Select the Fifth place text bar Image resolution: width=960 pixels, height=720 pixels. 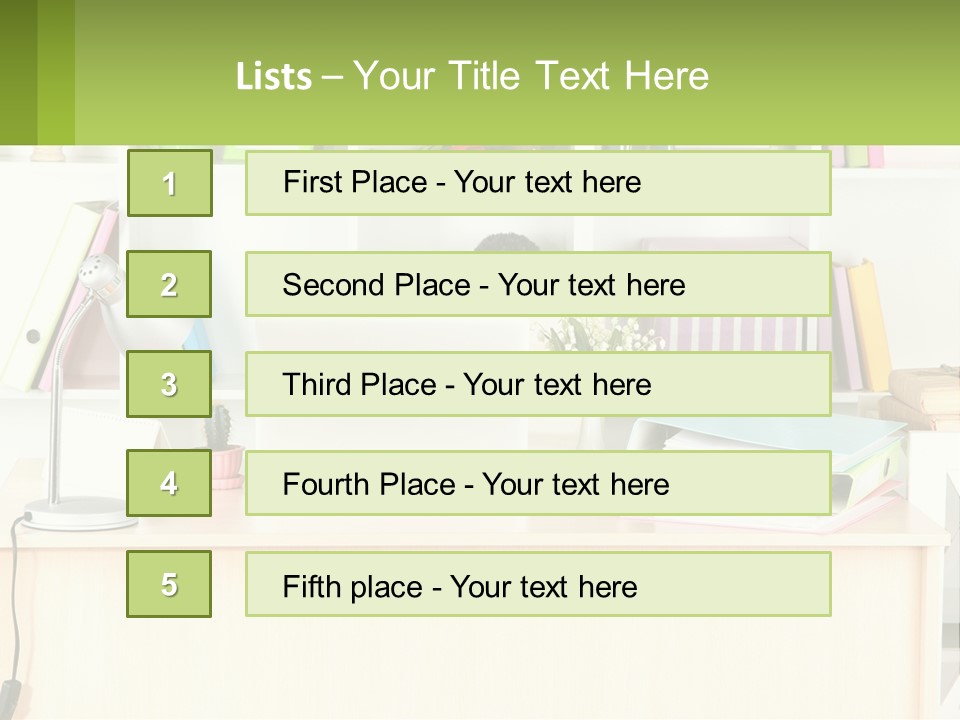tap(538, 584)
